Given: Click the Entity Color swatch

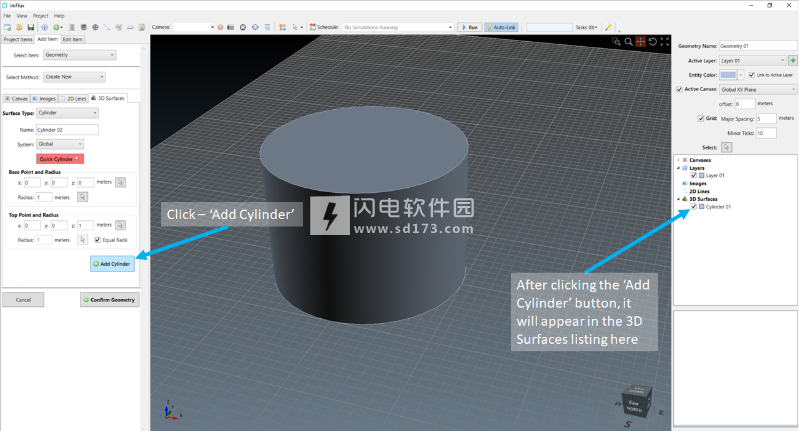Looking at the screenshot, I should click(728, 75).
